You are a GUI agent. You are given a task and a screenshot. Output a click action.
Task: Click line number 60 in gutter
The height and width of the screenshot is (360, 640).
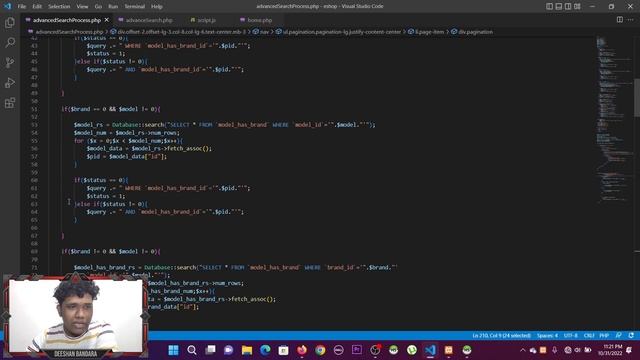[x=34, y=180]
